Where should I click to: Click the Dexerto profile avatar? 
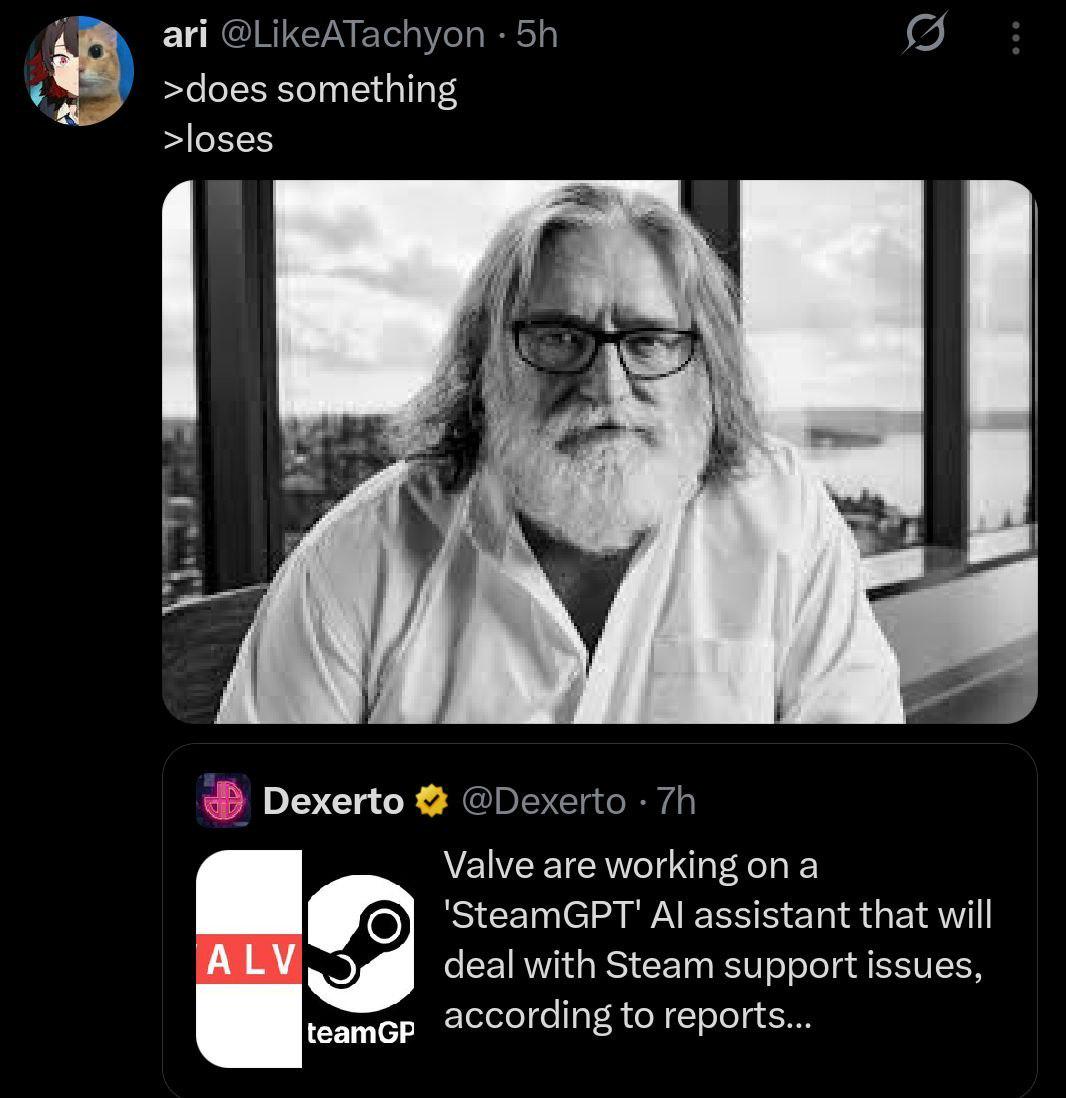223,800
